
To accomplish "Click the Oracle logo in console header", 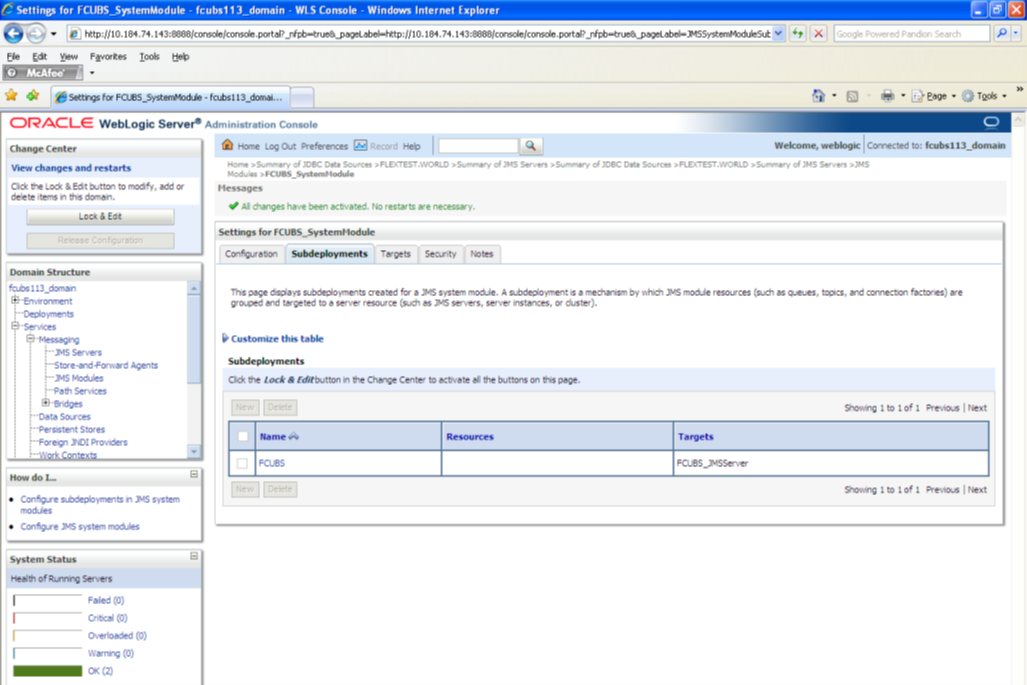I will tap(51, 123).
